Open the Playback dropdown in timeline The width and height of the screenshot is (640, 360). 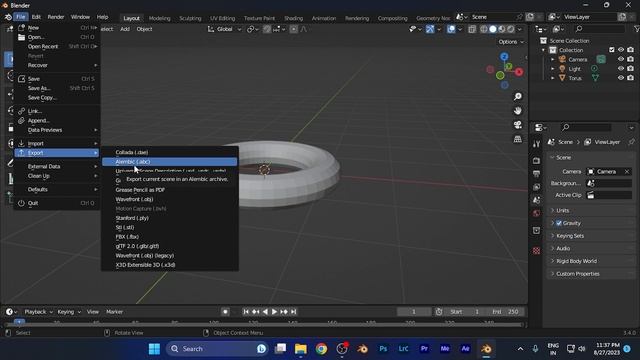pyautogui.click(x=38, y=312)
